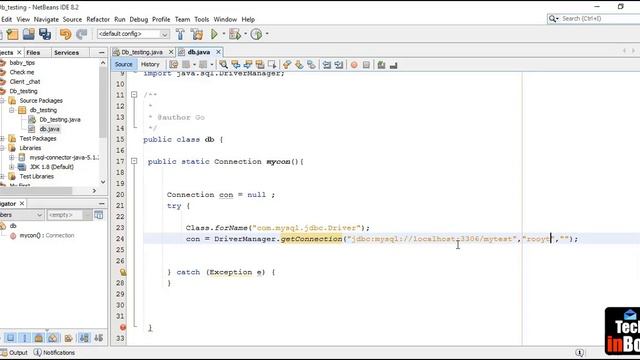
Task: Click the Shift Line Right editor icon
Action: pyautogui.click(x=339, y=64)
